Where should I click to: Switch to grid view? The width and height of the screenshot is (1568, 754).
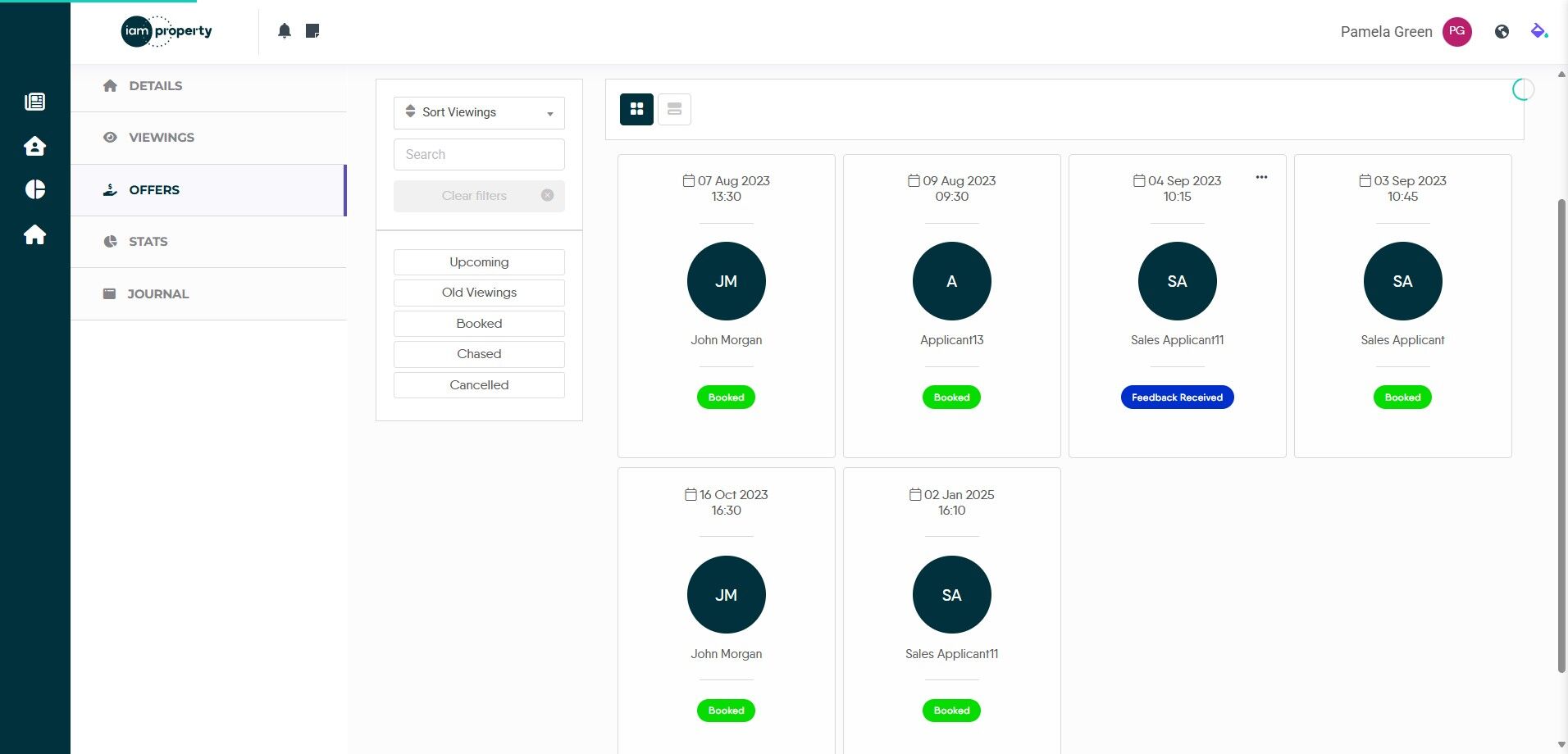[x=636, y=109]
